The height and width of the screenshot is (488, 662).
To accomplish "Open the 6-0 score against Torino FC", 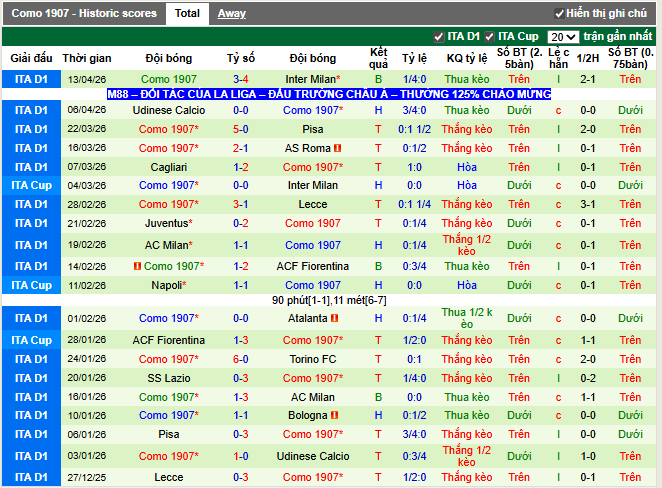I will click(x=241, y=359).
